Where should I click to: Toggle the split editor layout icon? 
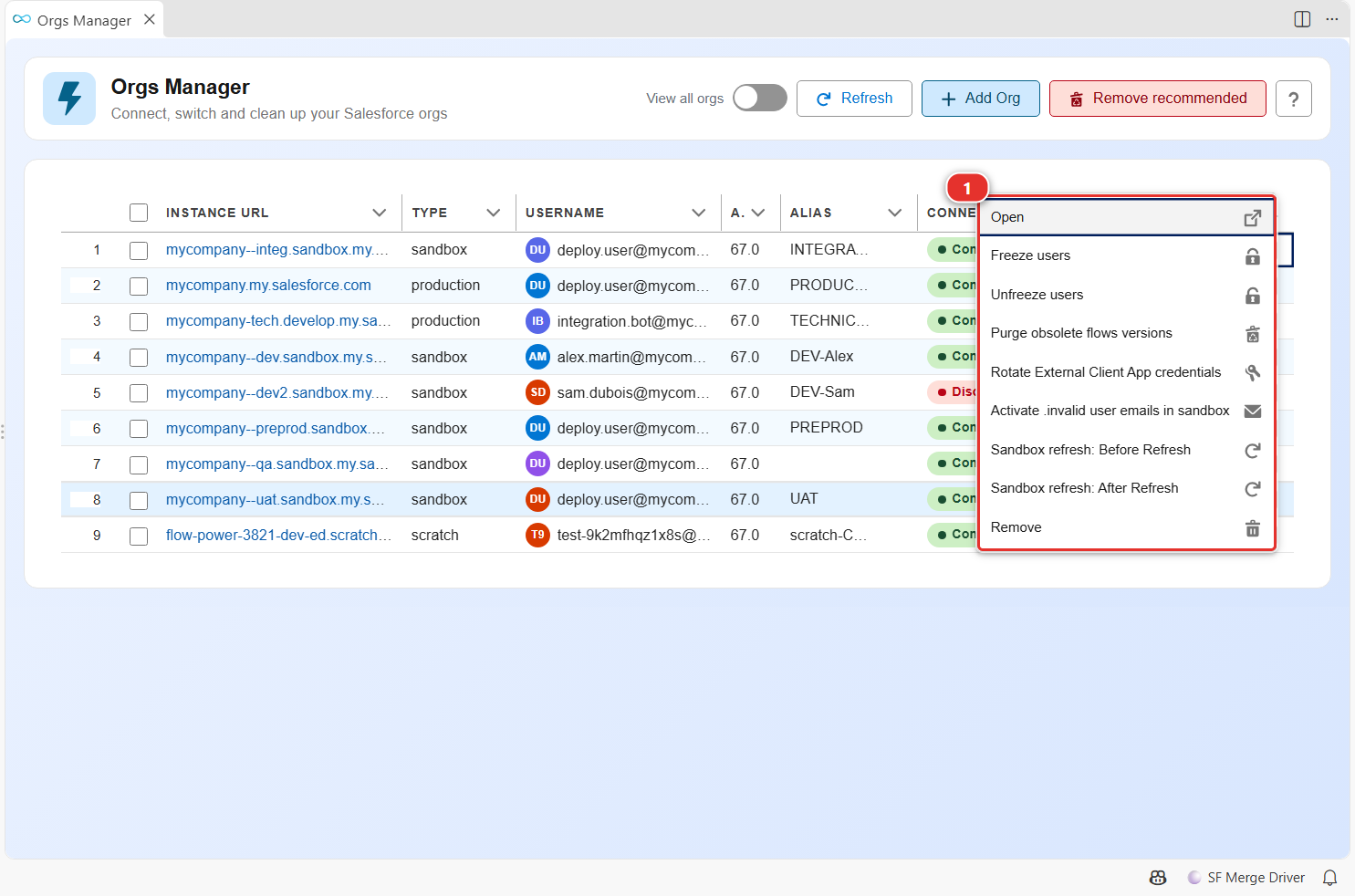tap(1302, 19)
